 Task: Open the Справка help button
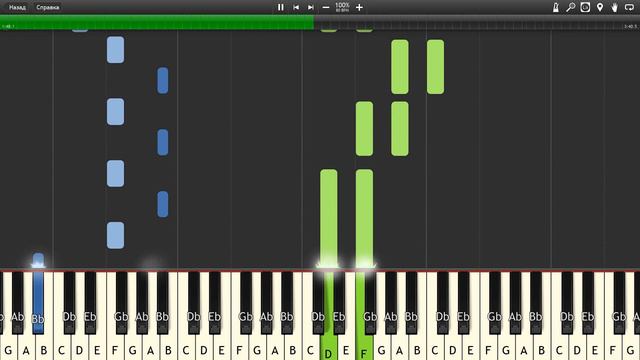[47, 7]
